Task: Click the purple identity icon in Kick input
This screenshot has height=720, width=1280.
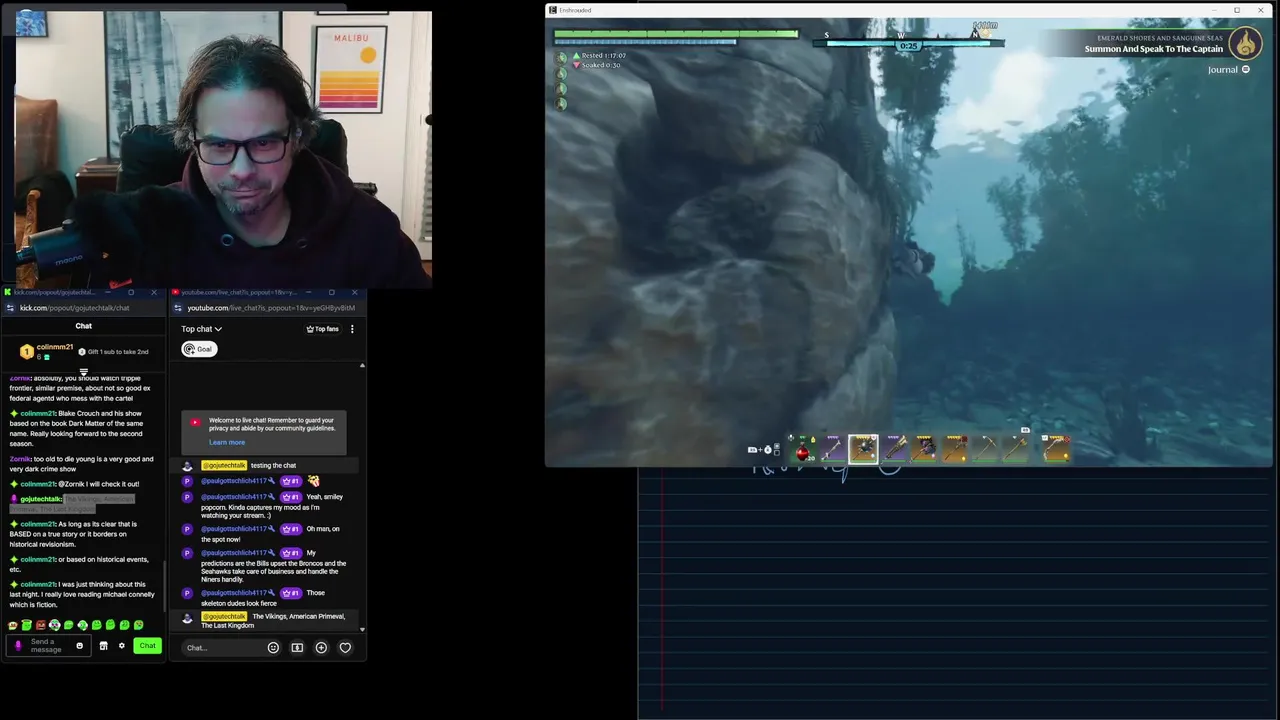Action: pyautogui.click(x=17, y=646)
